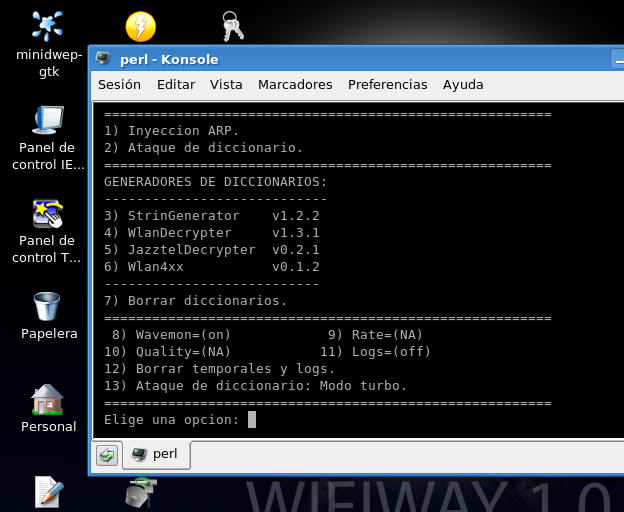Open the keys desktop icon
The height and width of the screenshot is (512, 624).
coord(232,26)
